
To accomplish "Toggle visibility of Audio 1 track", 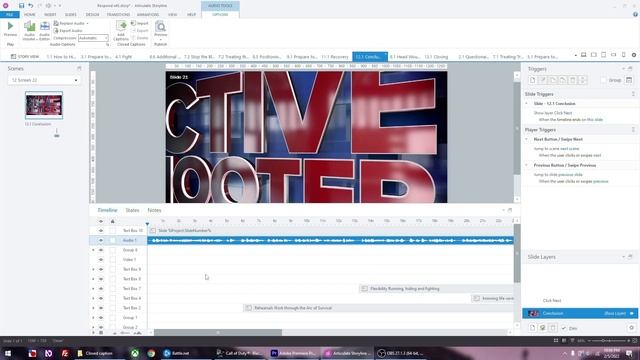I will (101, 240).
